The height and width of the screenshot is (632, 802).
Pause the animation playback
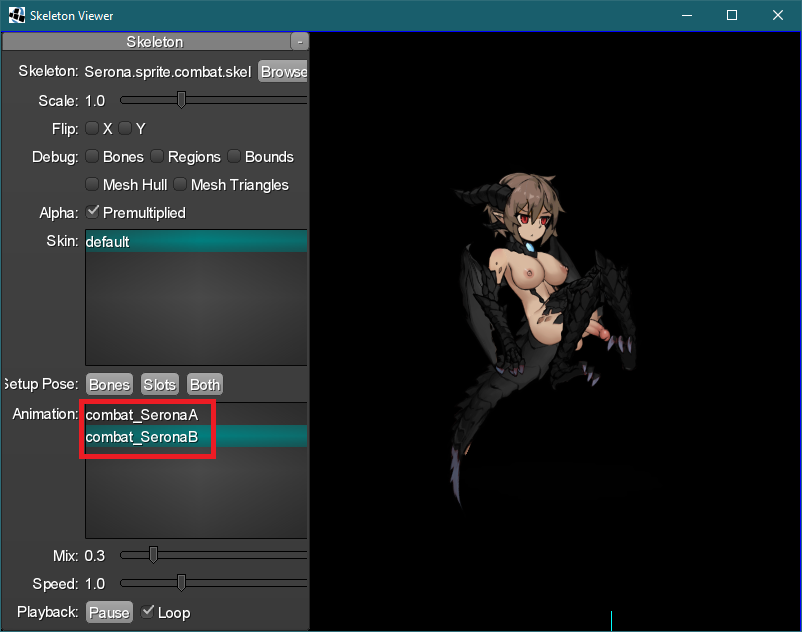point(109,612)
